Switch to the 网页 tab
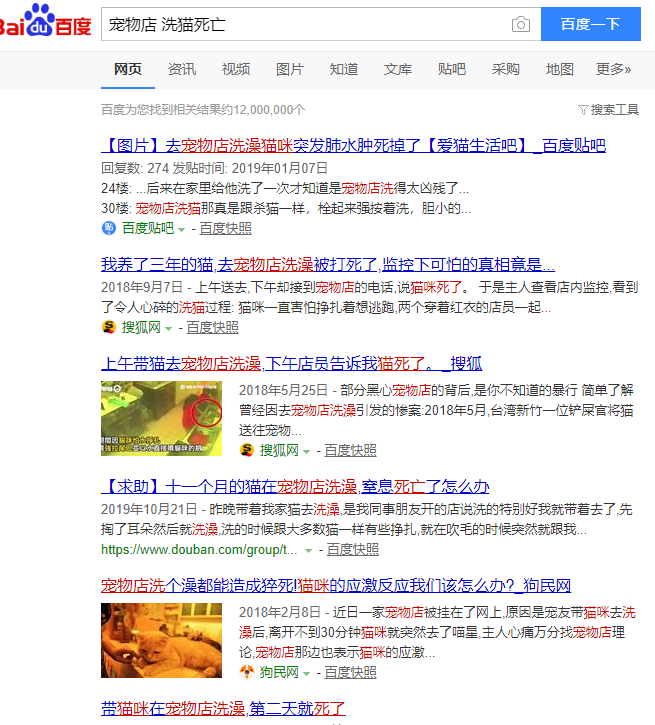Screen dimensions: 655x725 coord(128,69)
